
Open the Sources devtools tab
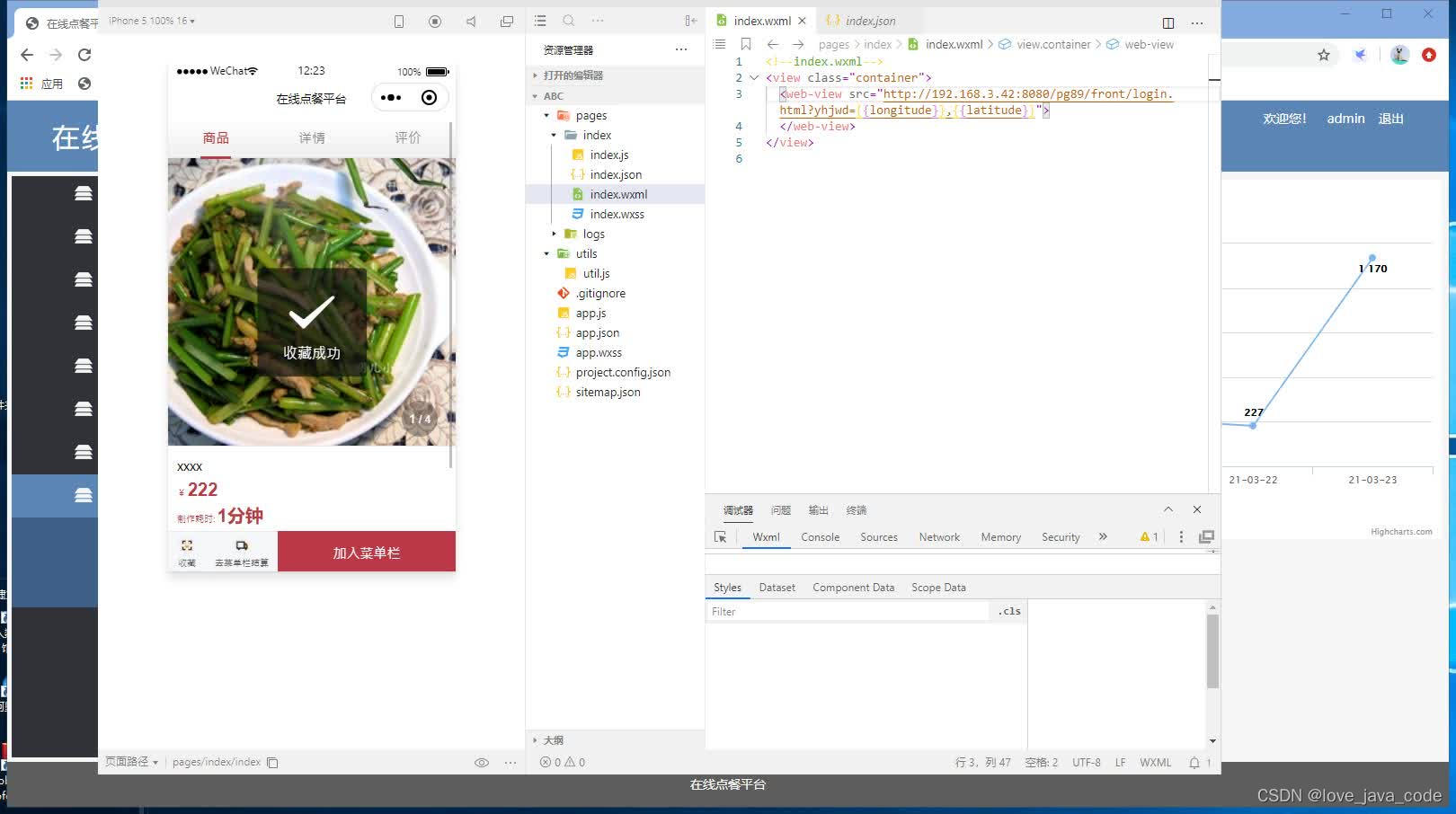[x=879, y=537]
